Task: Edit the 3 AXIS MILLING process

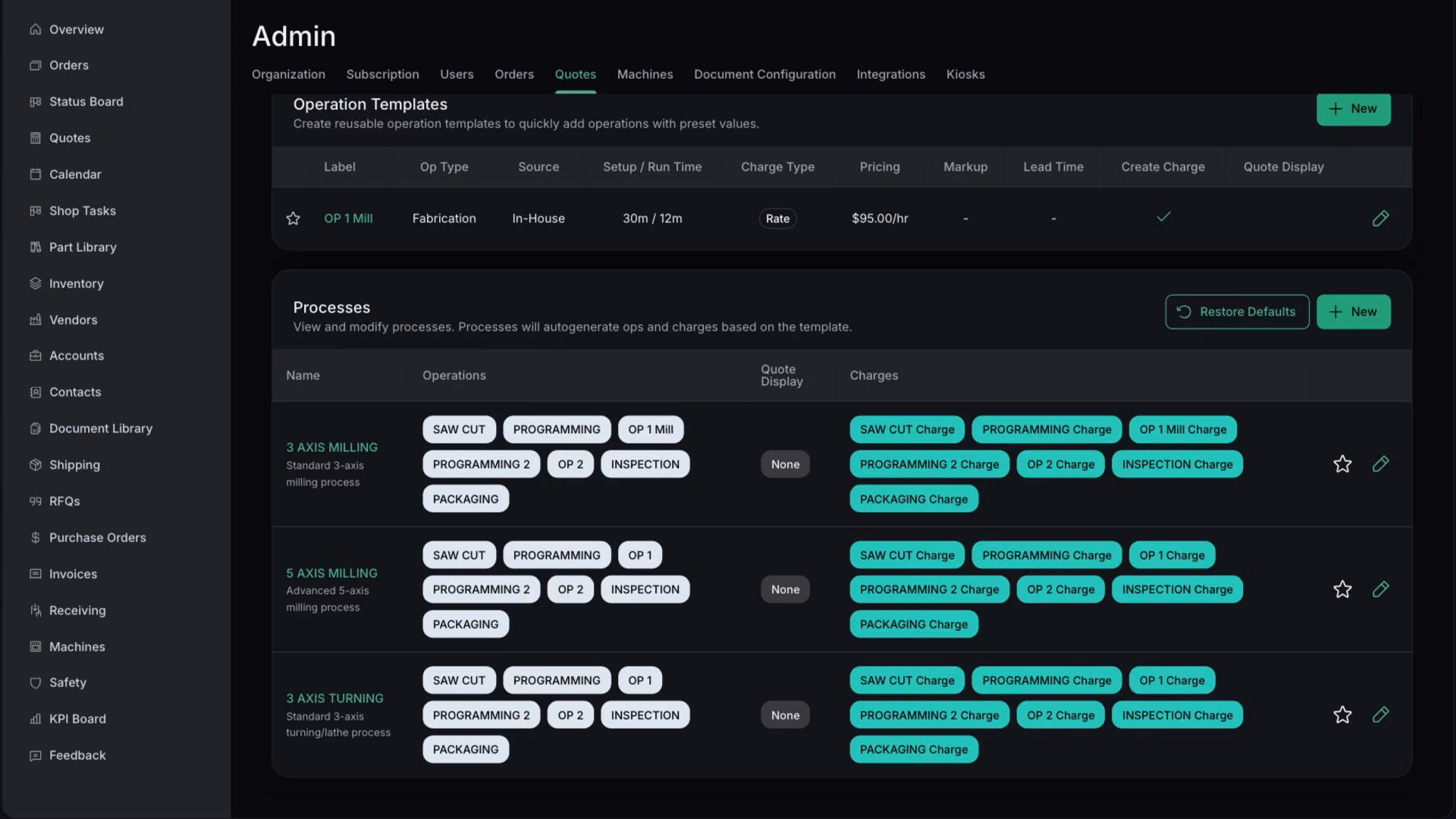Action: tap(1380, 464)
